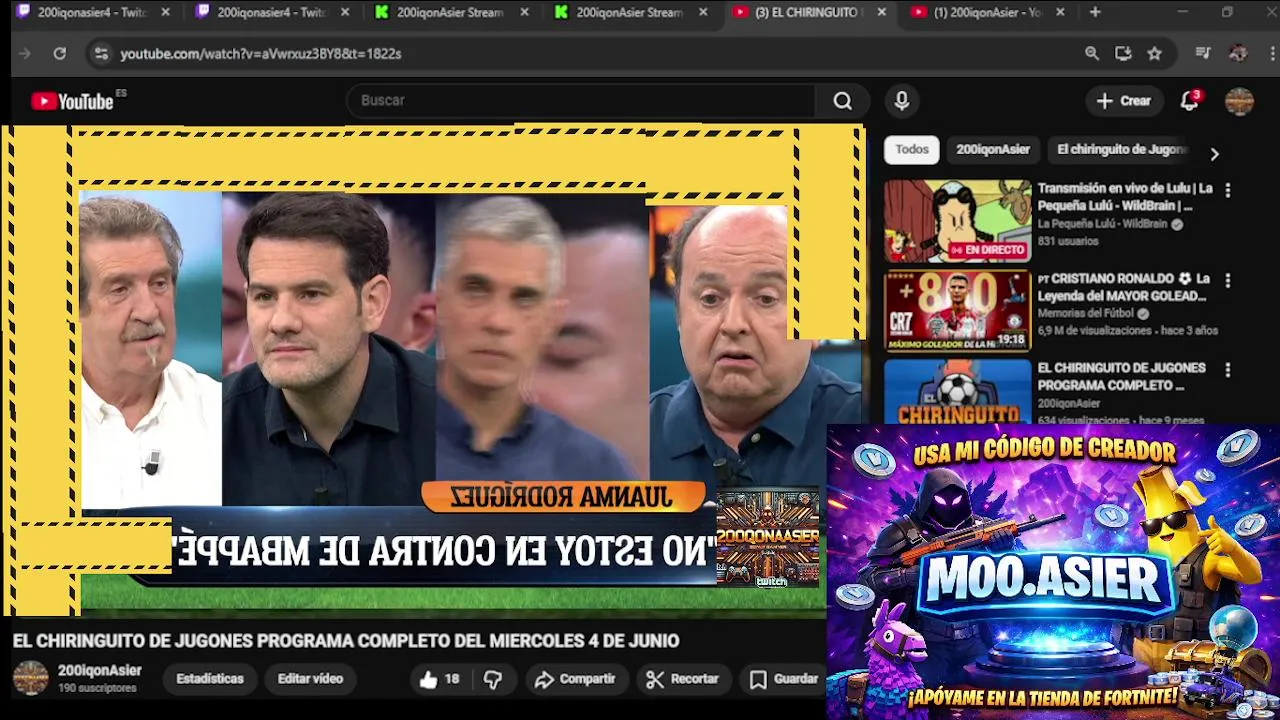
Task: Bookmark this page with the star icon
Action: pyautogui.click(x=1155, y=54)
